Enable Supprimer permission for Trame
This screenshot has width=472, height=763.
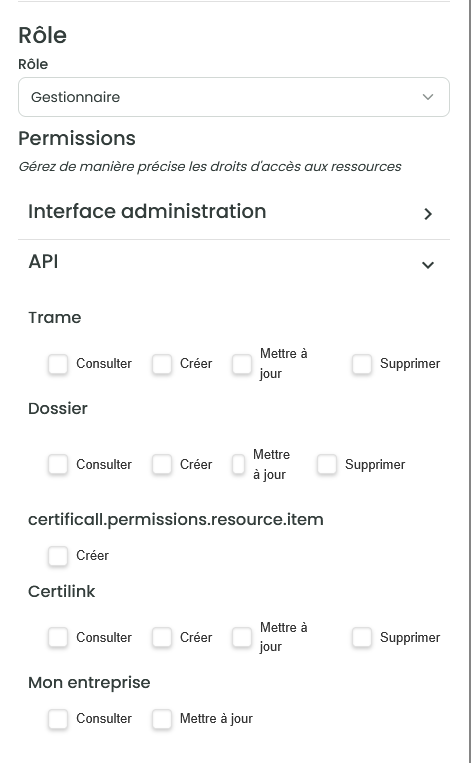(x=362, y=363)
